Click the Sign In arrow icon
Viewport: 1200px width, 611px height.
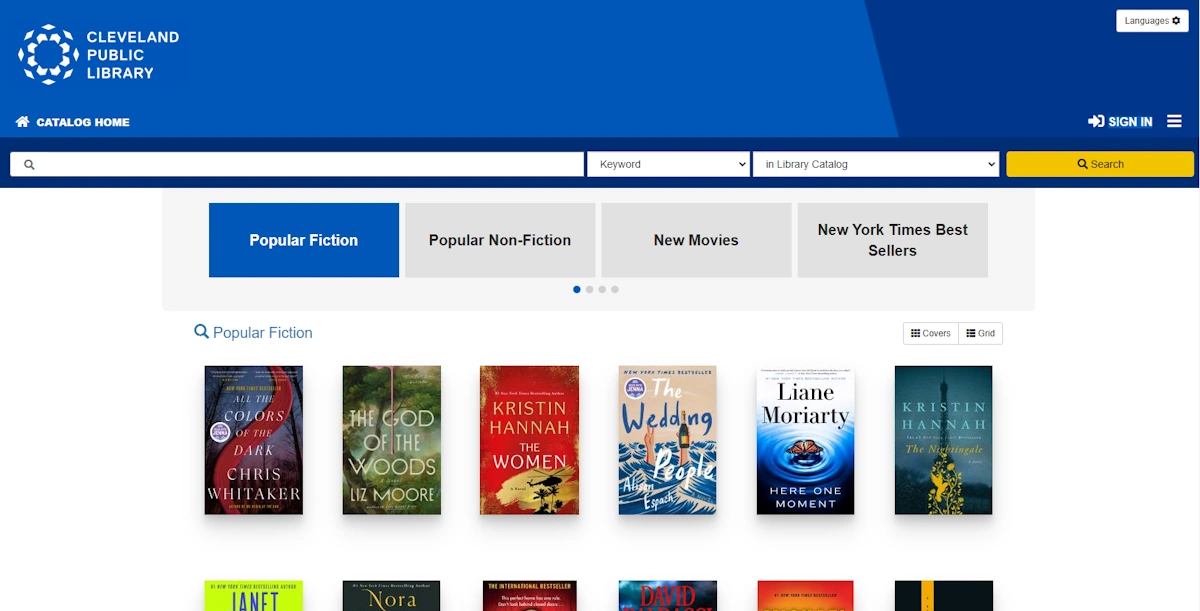click(1096, 122)
